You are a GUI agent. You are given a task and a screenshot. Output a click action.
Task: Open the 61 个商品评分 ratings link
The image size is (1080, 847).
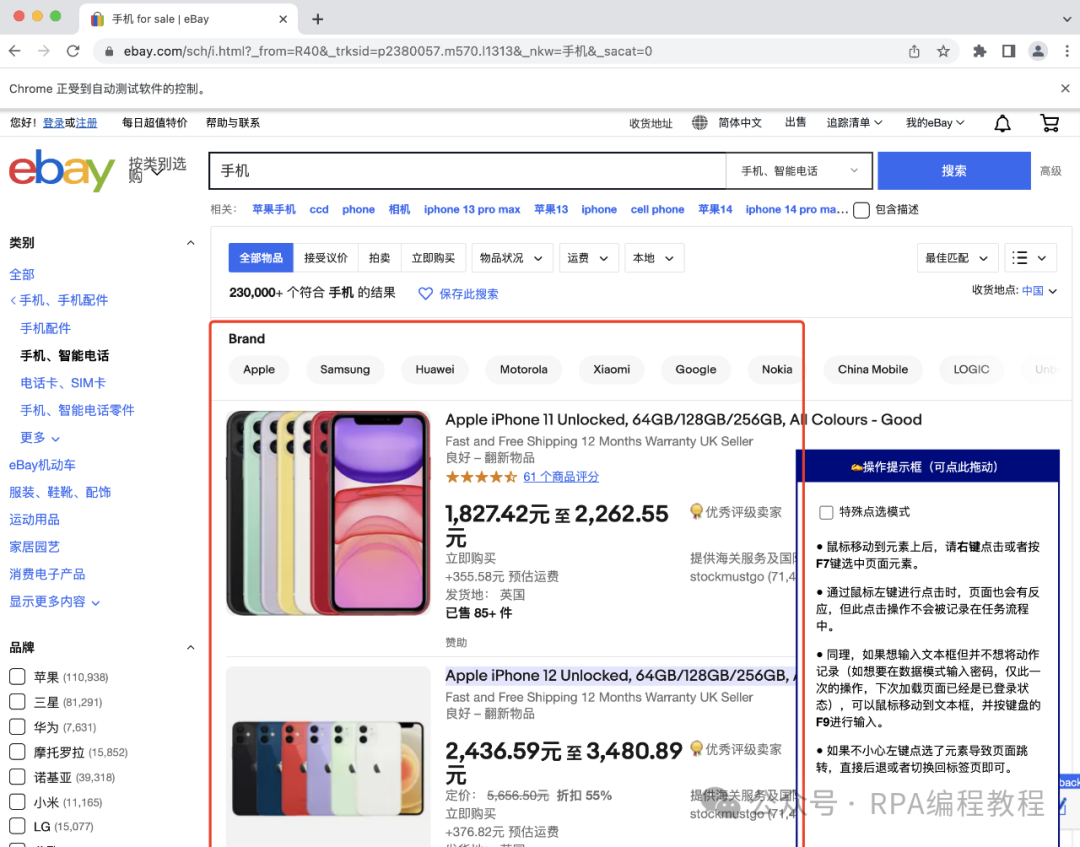pos(561,477)
